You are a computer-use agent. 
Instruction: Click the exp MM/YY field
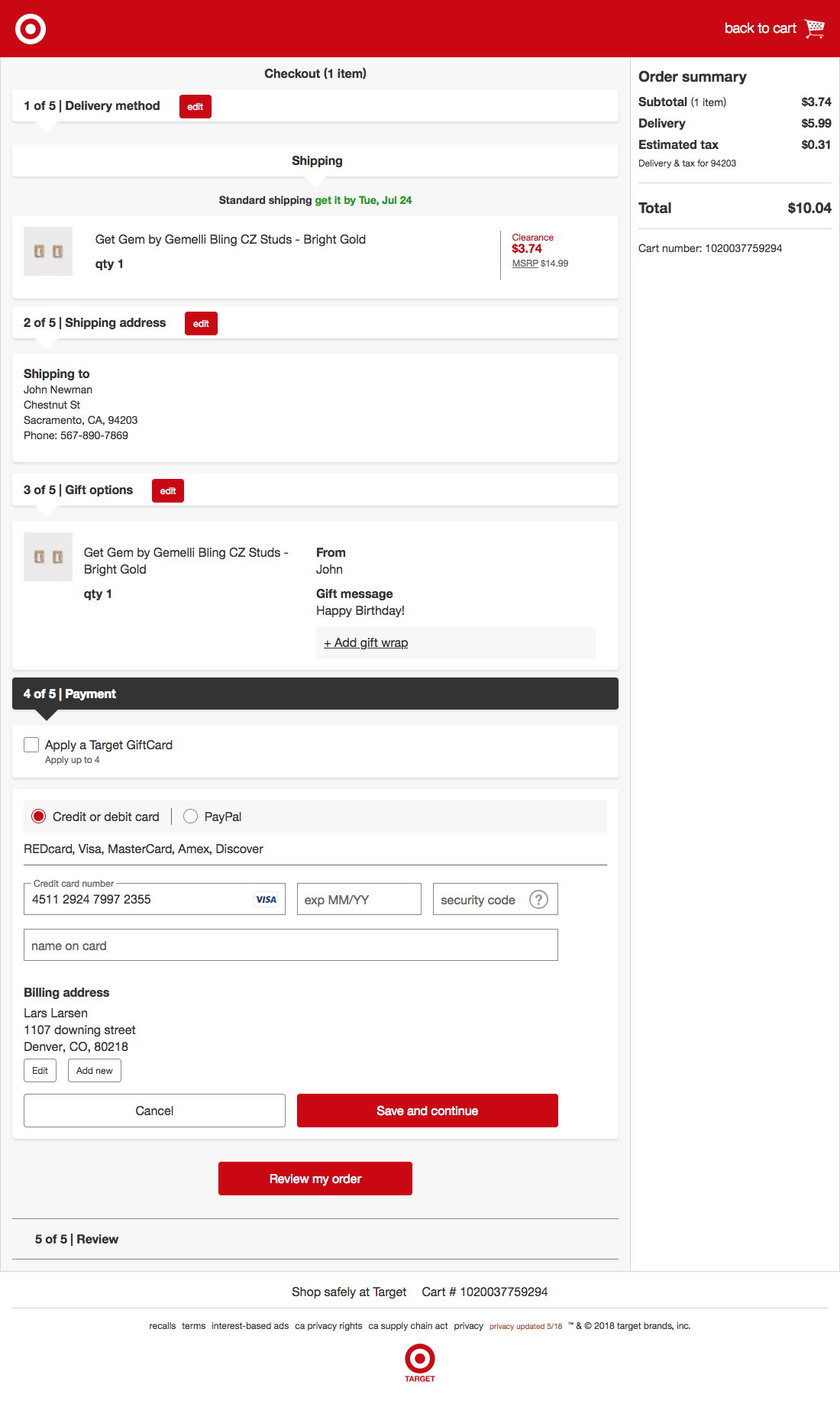[359, 899]
